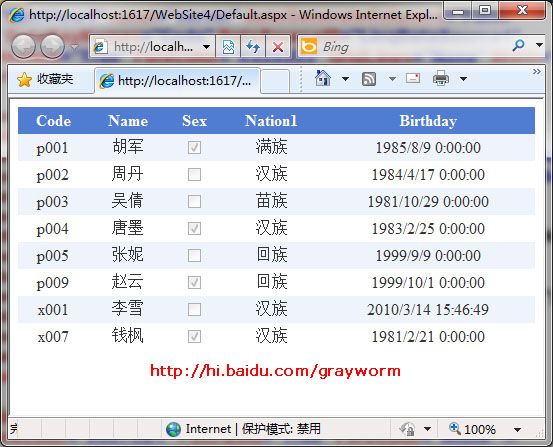
Task: Click the Sex checkbox for x001
Action: pos(194,309)
